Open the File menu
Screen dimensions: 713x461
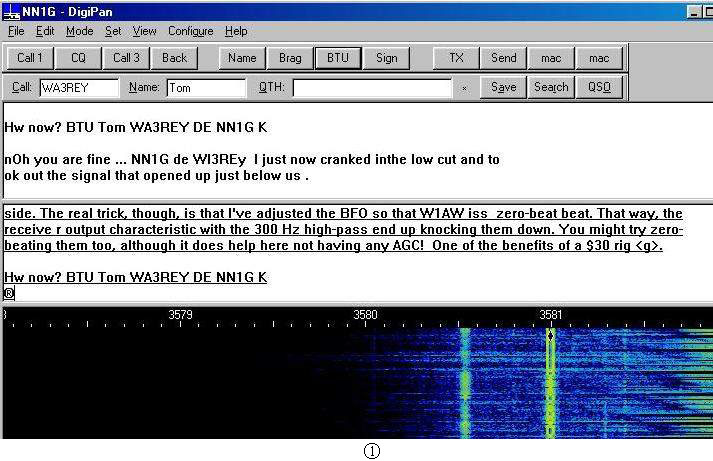point(16,31)
